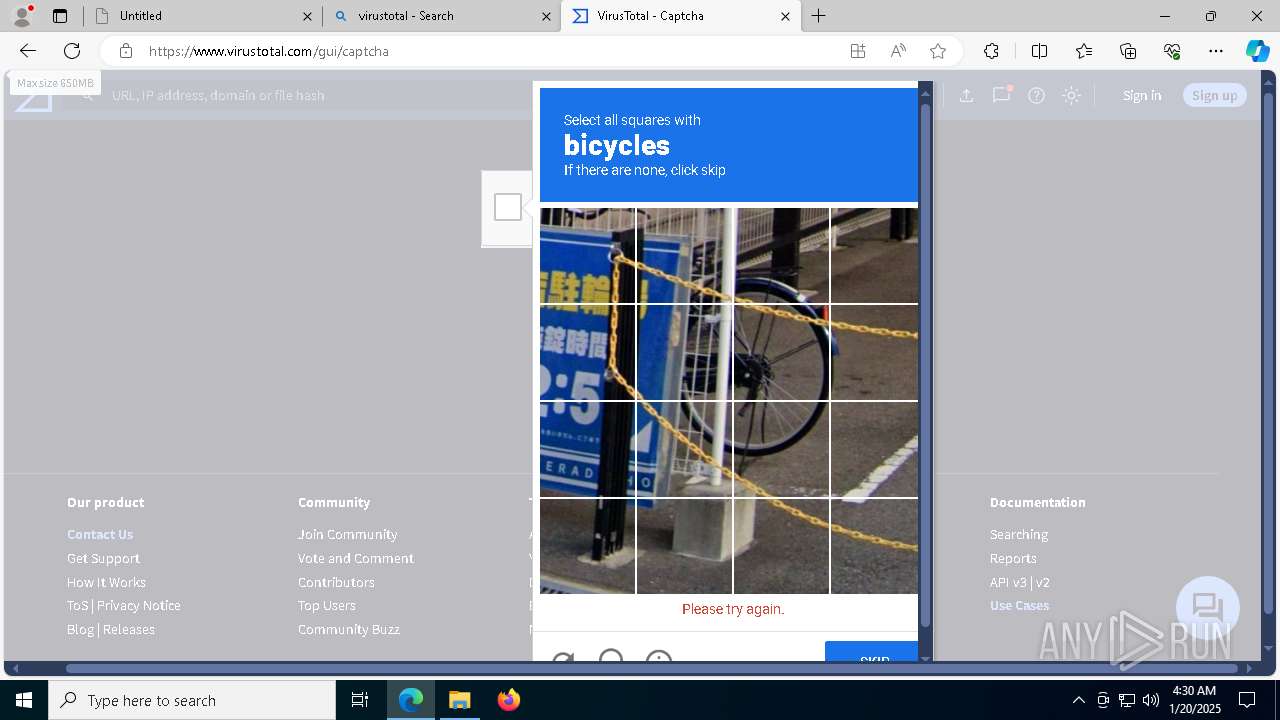Show hidden system tray icons
The image size is (1280, 720).
1078,700
